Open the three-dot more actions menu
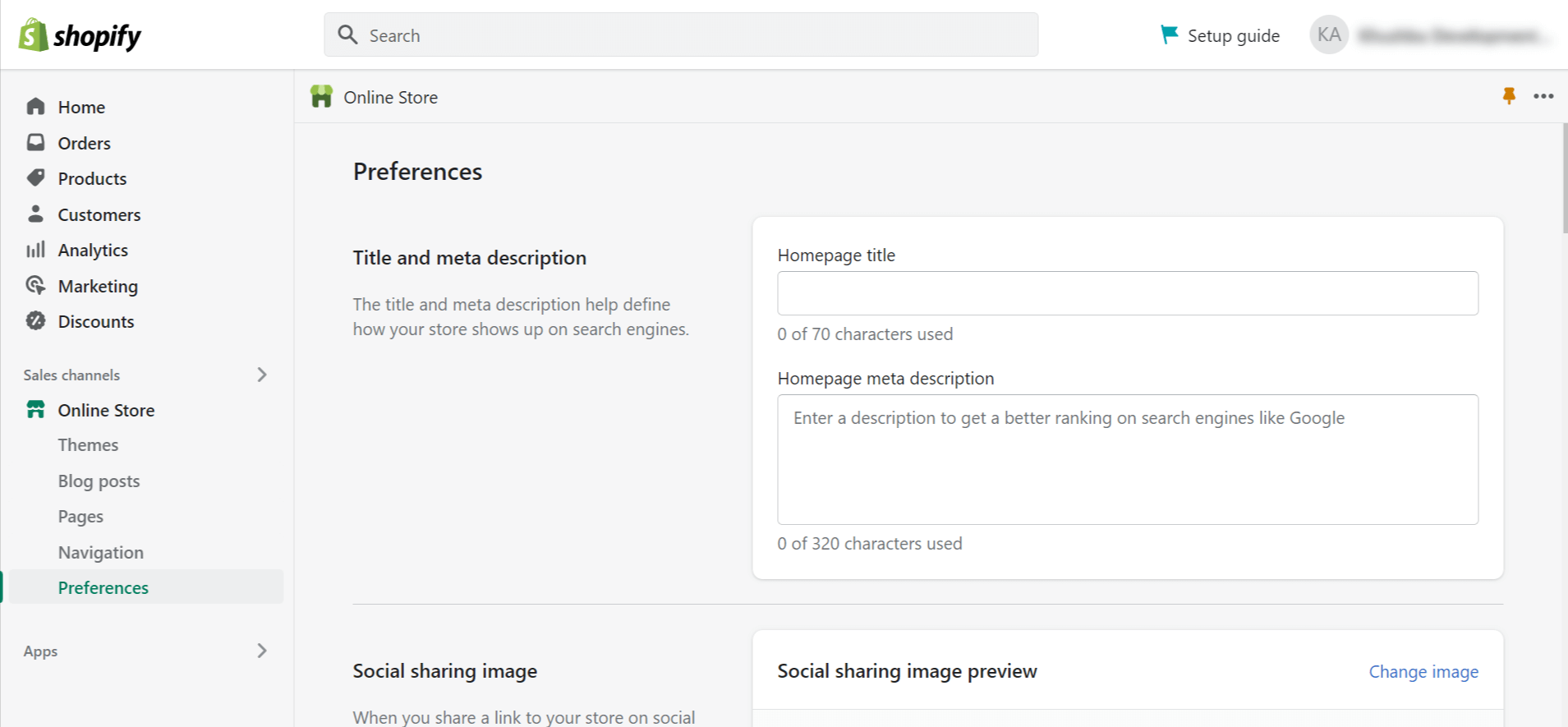This screenshot has height=727, width=1568. pyautogui.click(x=1543, y=96)
